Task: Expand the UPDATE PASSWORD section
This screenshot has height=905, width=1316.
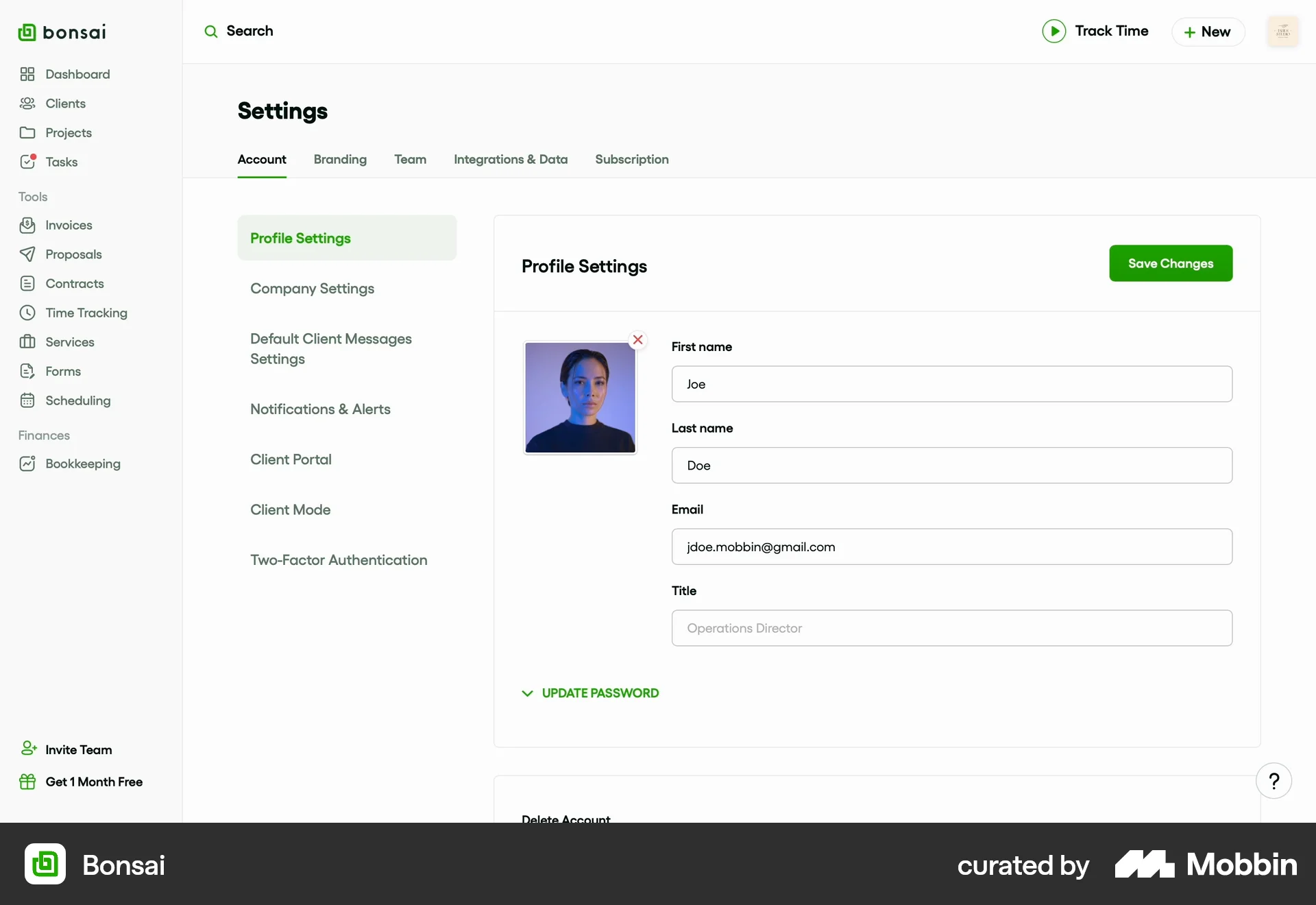Action: point(599,693)
